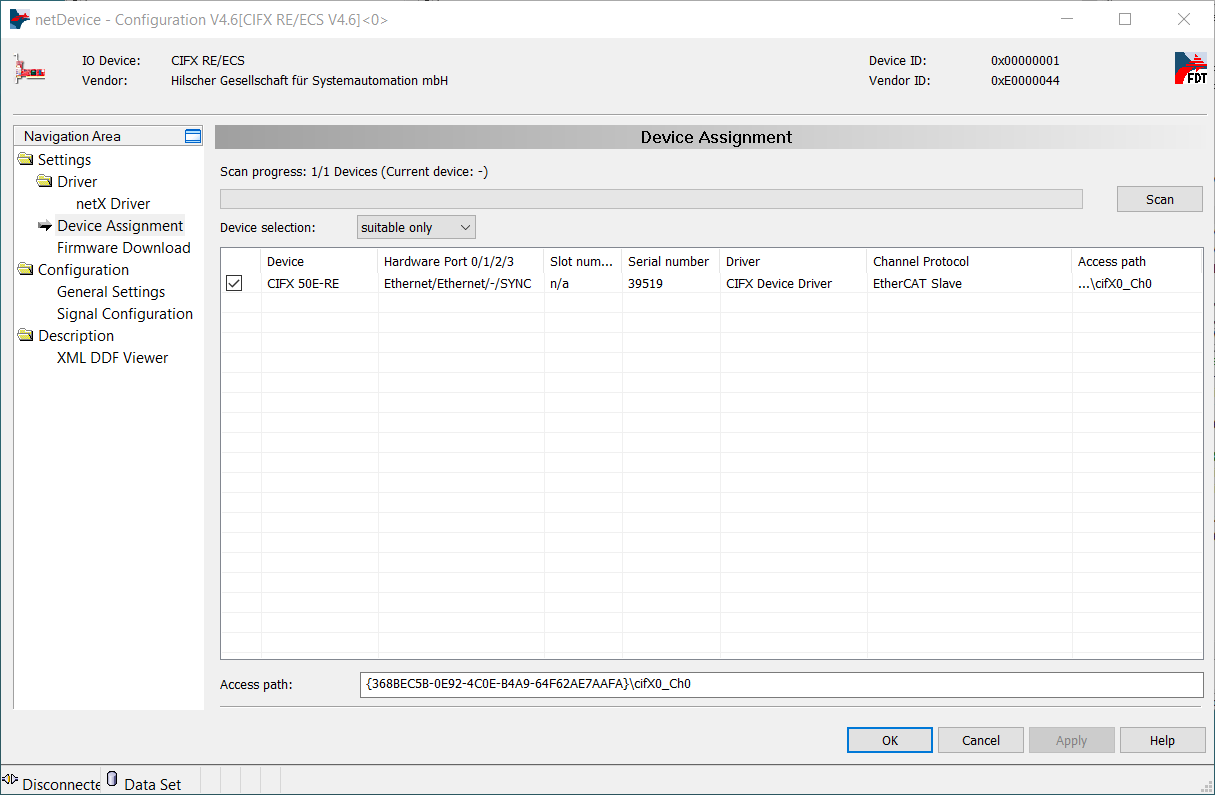Click the Disconnected status icon

(x=11, y=779)
